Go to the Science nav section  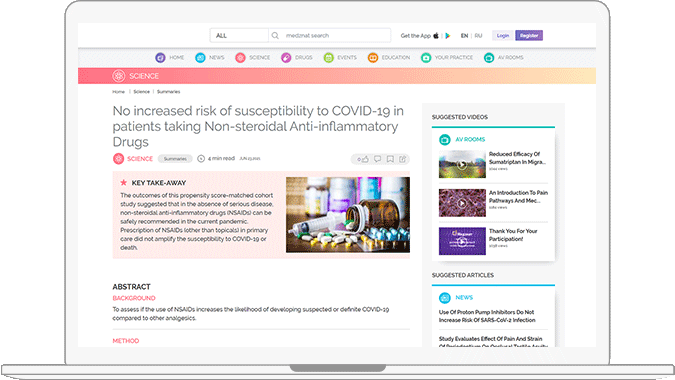pos(253,57)
